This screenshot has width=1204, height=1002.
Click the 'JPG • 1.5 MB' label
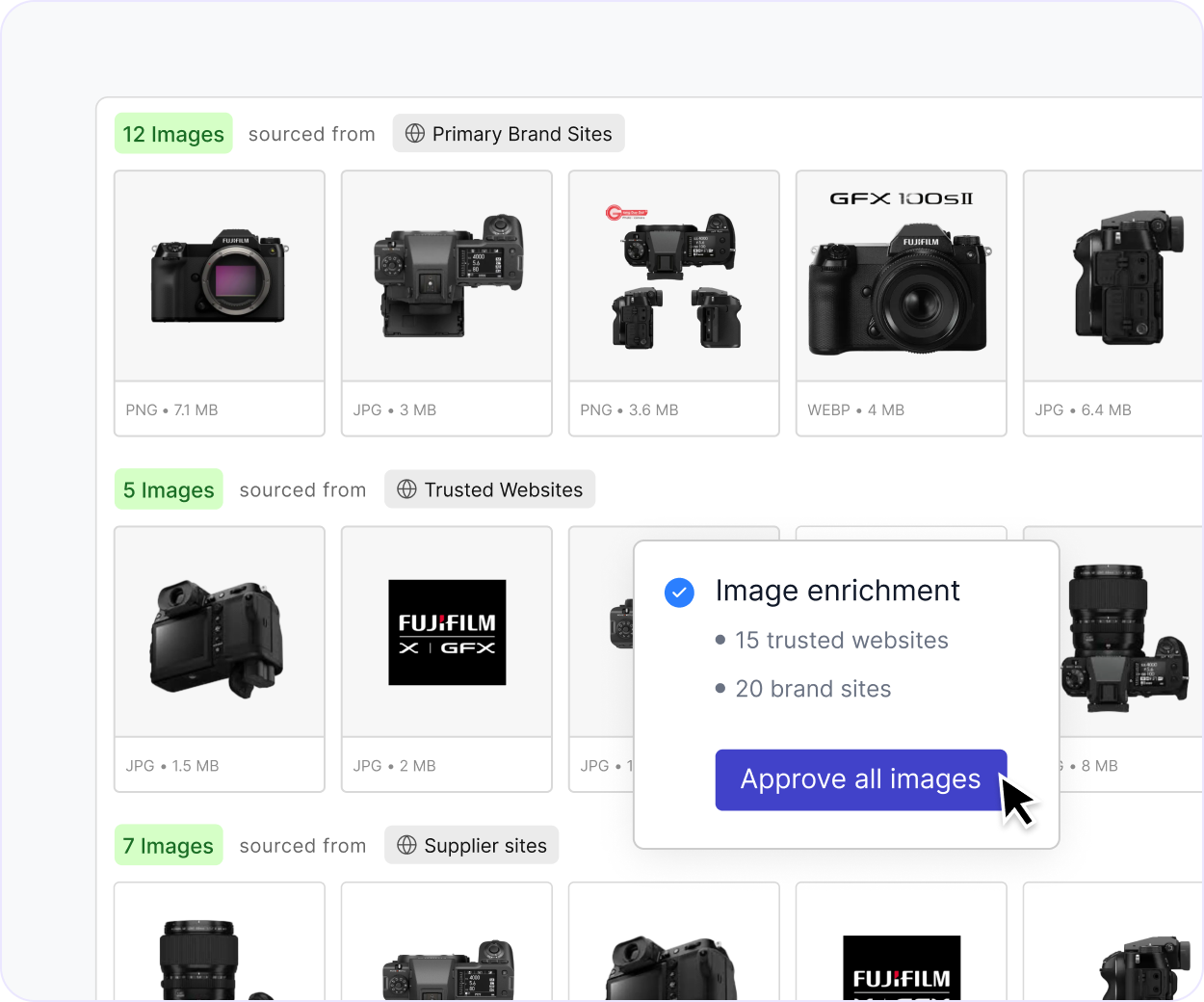(x=172, y=766)
